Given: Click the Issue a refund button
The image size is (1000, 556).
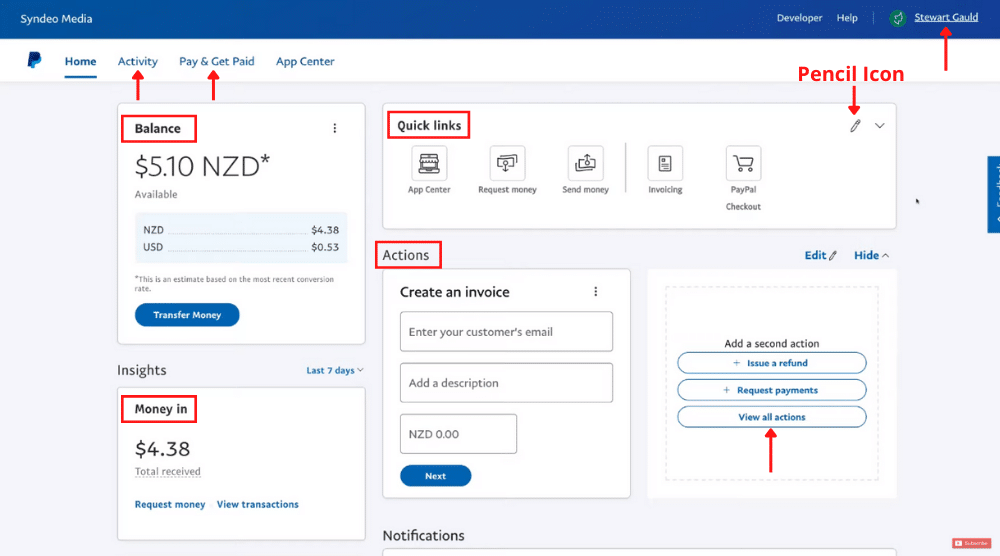Looking at the screenshot, I should click(x=772, y=363).
